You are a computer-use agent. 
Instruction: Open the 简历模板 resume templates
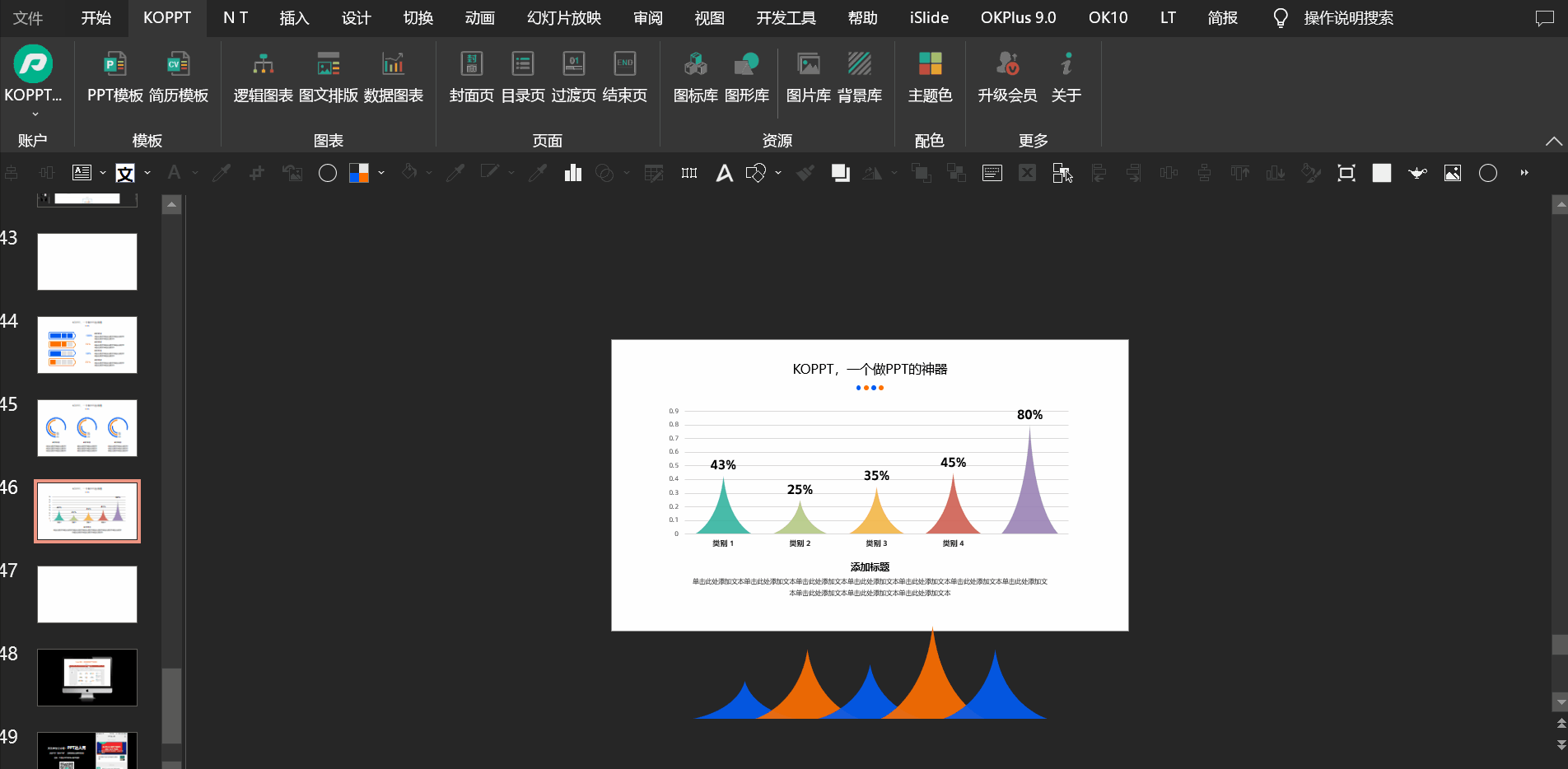(179, 76)
